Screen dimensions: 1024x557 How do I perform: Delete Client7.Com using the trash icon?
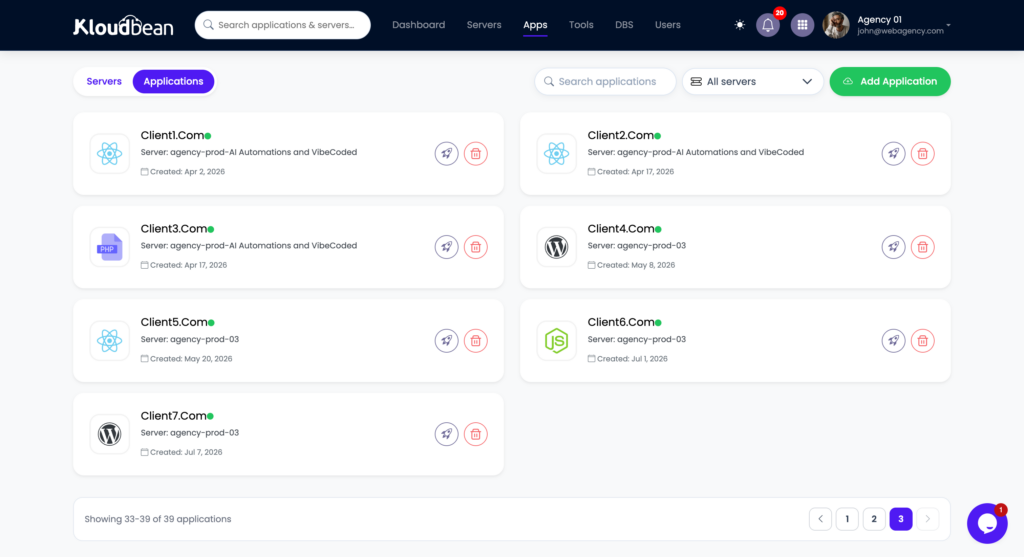tap(475, 434)
